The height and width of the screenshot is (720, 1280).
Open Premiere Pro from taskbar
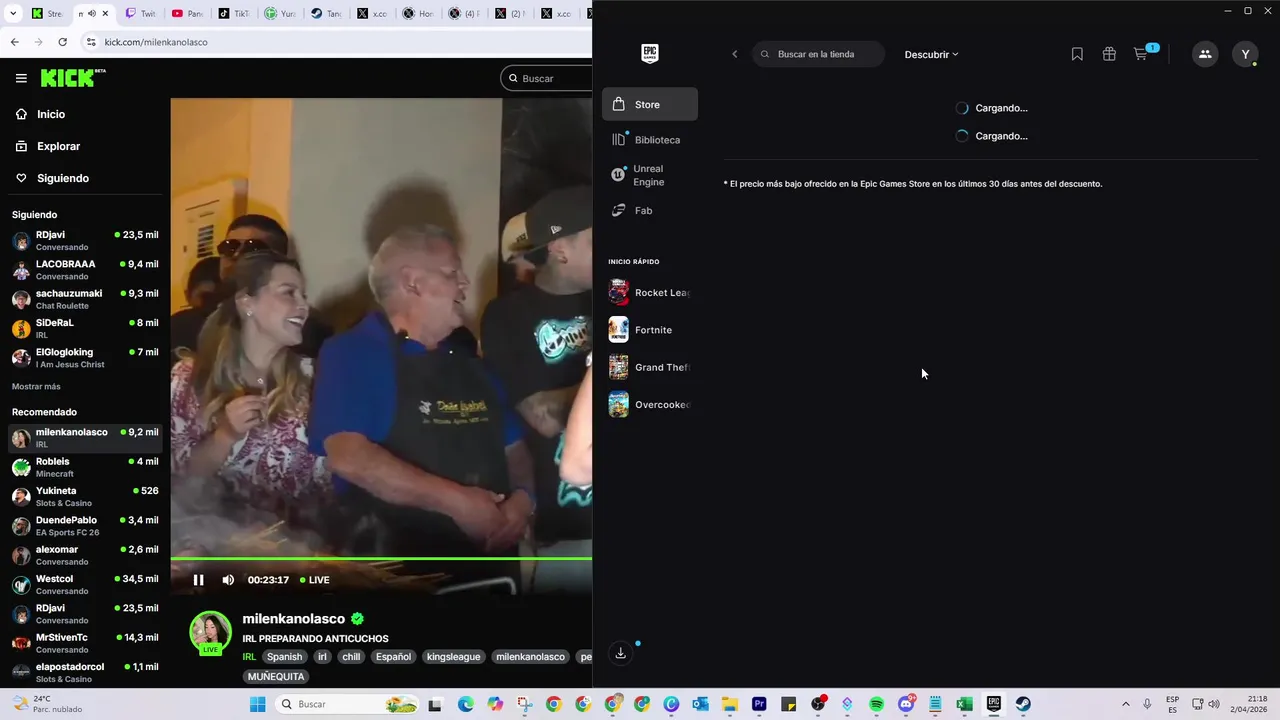[759, 704]
